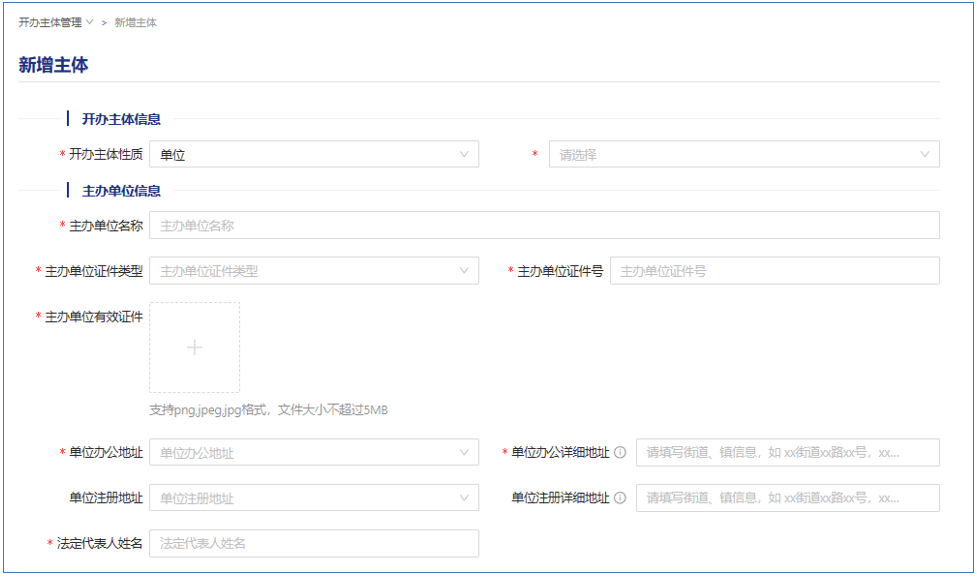977x577 pixels.
Task: Expand the 单位办公地址 dropdown
Action: coord(313,453)
